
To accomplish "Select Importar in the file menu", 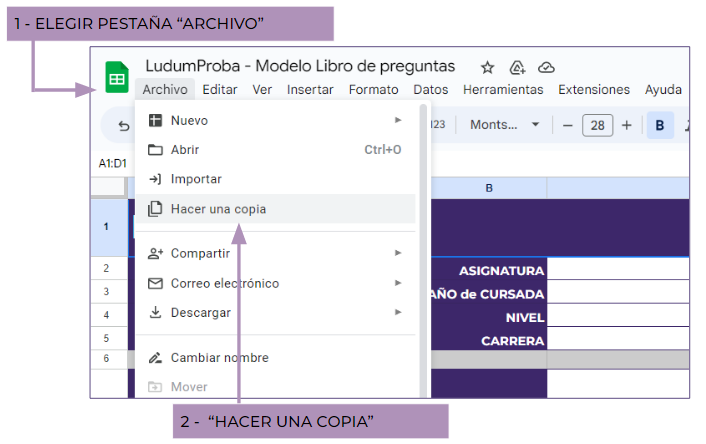I will pos(196,179).
